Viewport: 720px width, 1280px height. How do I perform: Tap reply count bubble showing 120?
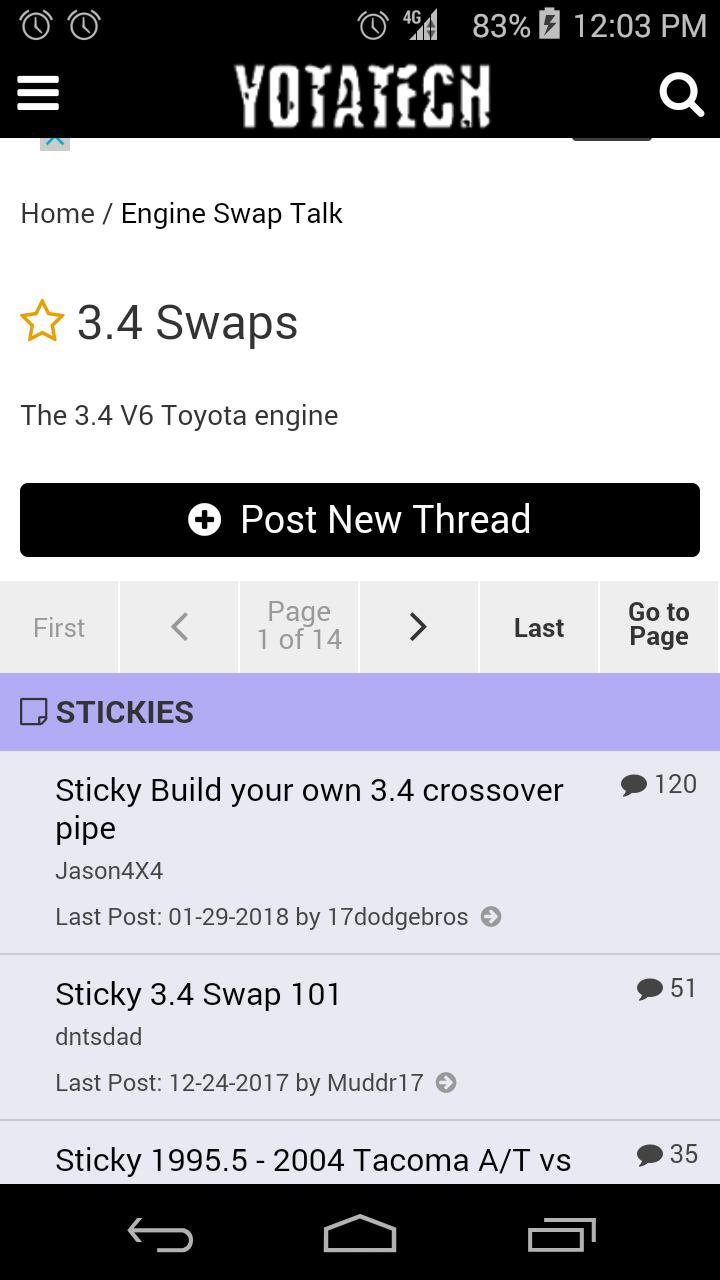coord(659,785)
